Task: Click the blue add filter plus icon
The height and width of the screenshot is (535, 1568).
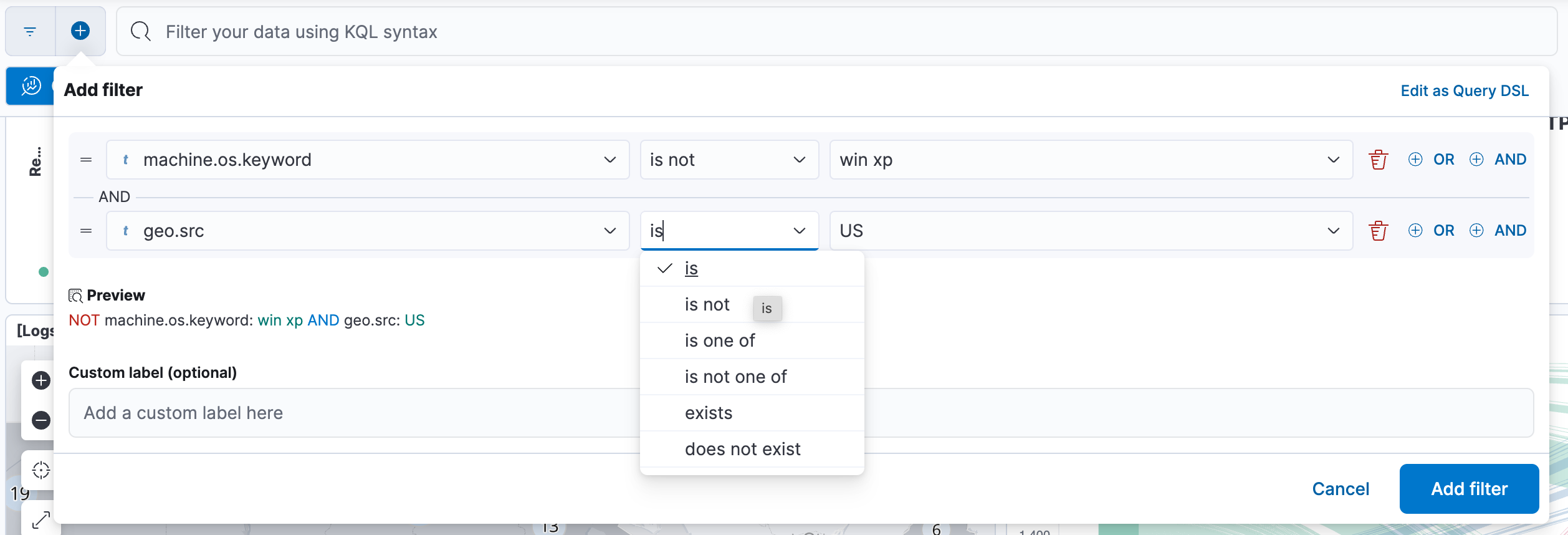Action: (80, 31)
